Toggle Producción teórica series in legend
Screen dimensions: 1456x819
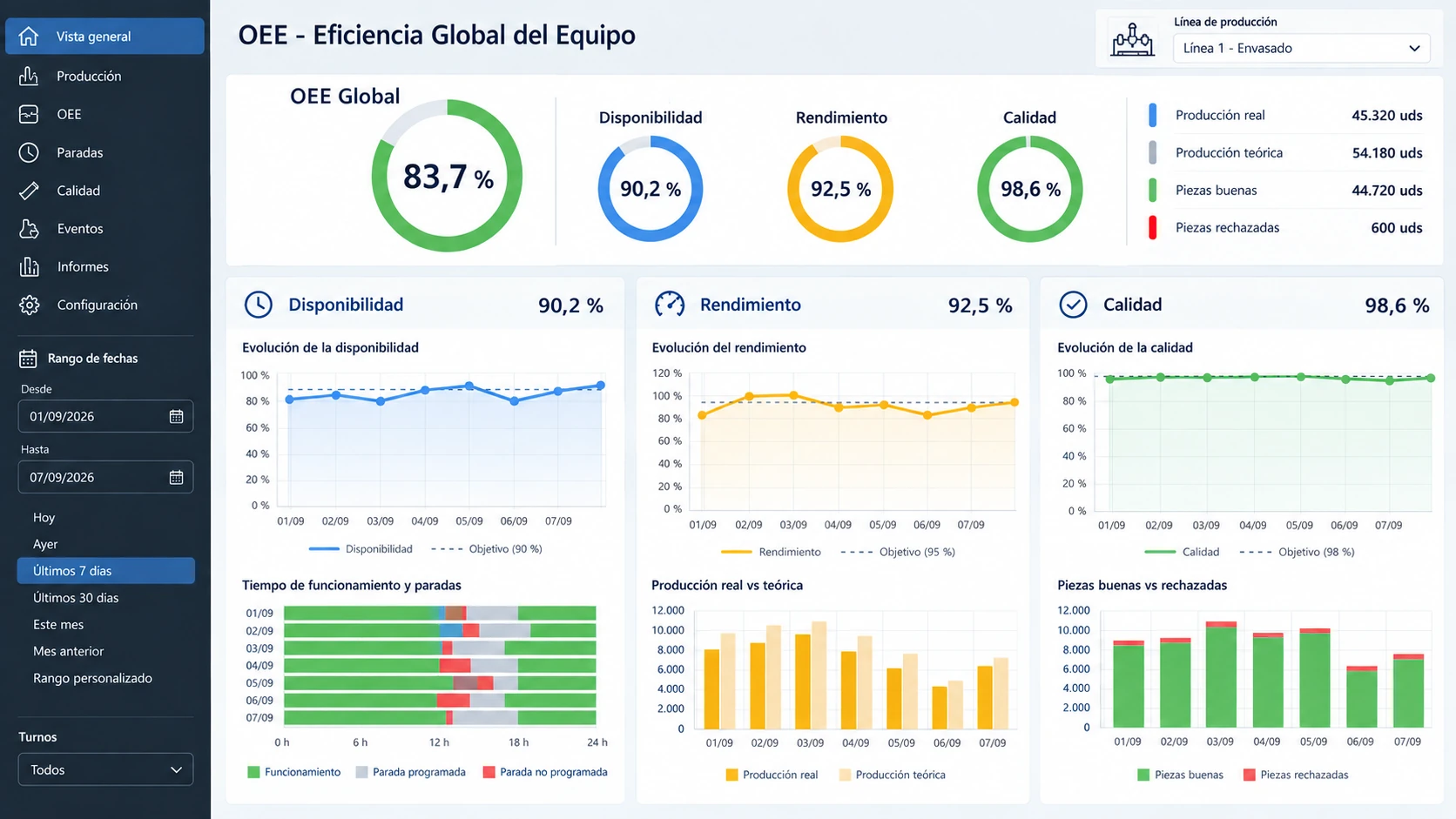892,775
